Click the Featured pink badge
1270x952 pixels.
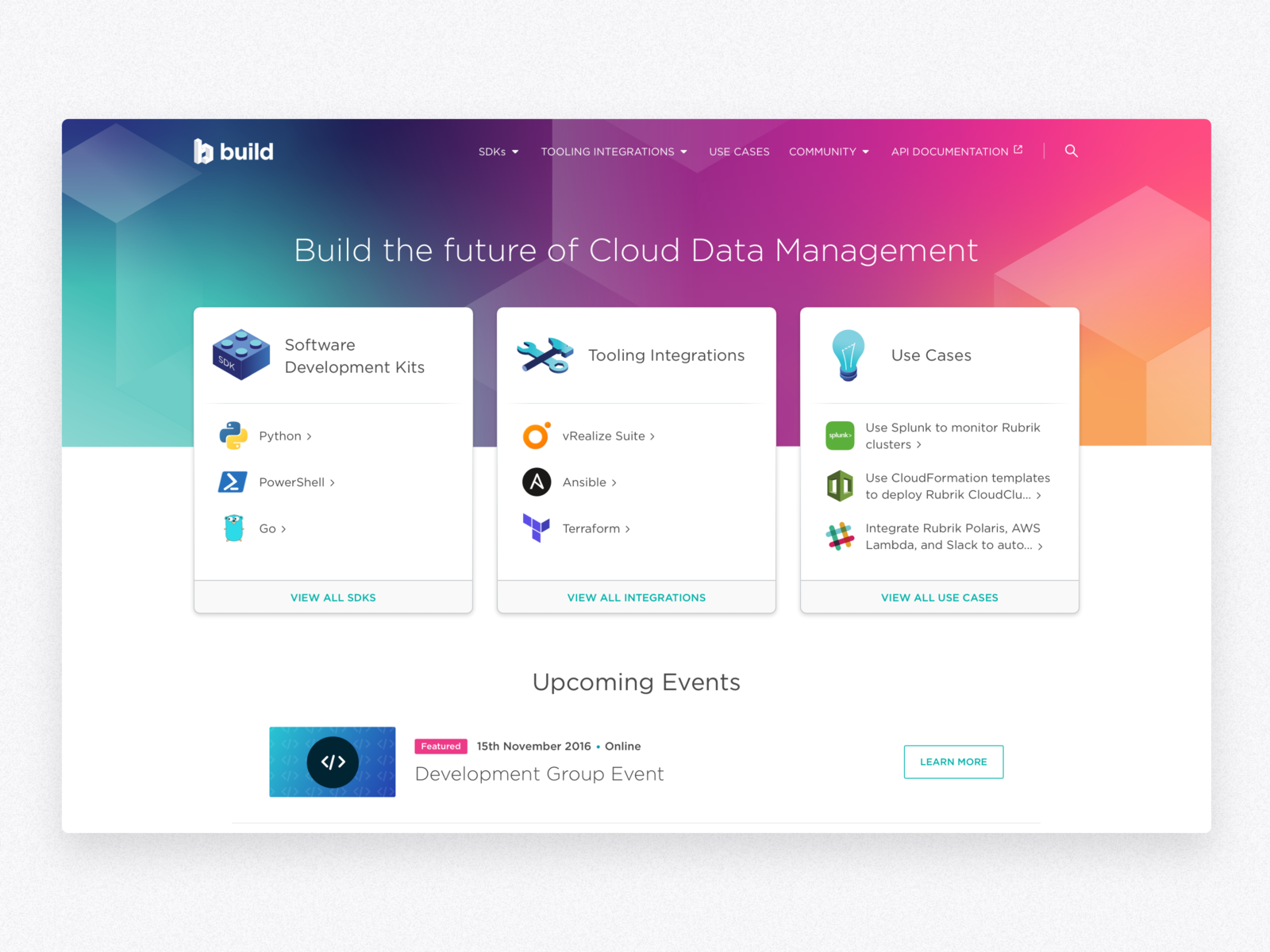pyautogui.click(x=441, y=746)
